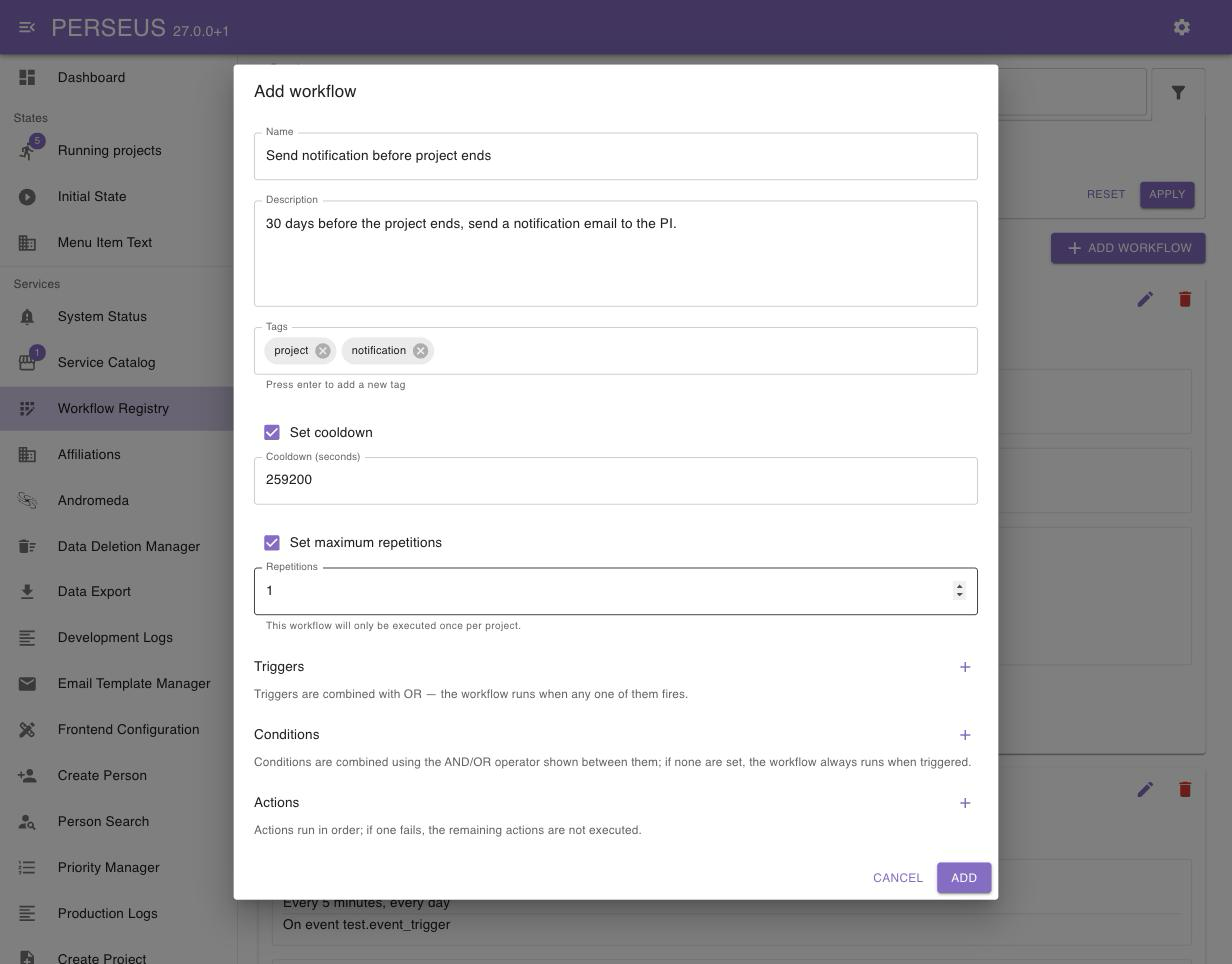Add an action with plus icon
This screenshot has height=964, width=1232.
965,803
